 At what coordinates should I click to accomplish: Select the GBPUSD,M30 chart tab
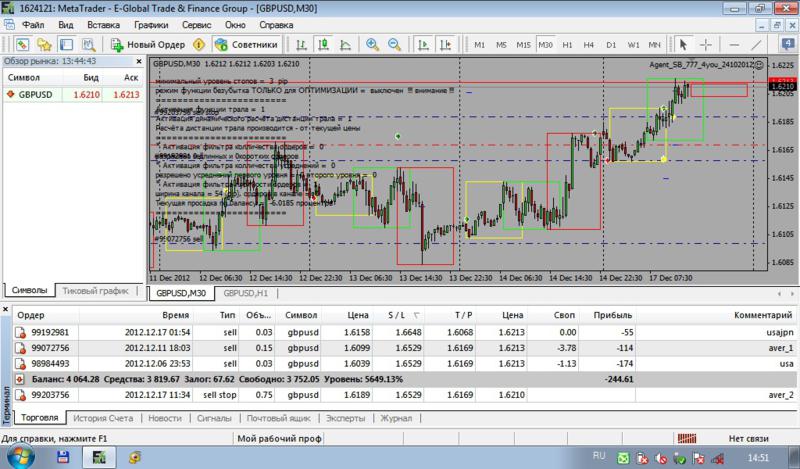pos(181,293)
